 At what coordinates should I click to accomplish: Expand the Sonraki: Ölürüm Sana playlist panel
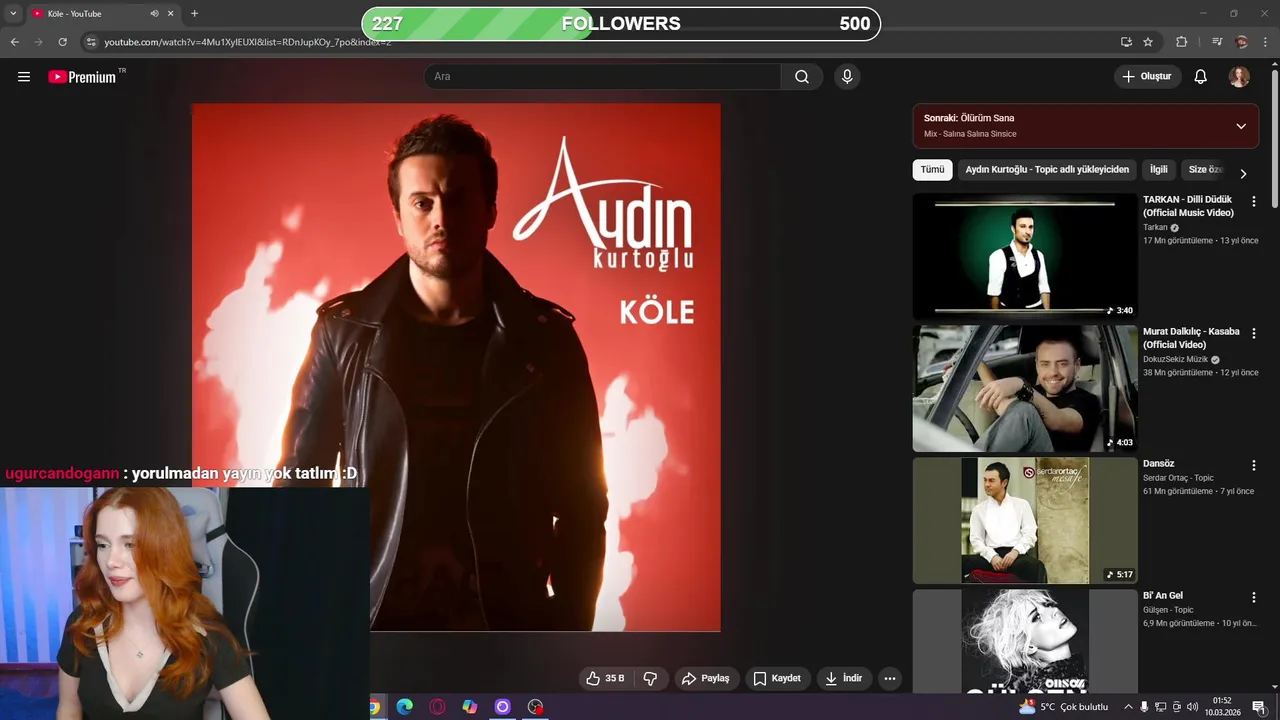click(x=1241, y=126)
